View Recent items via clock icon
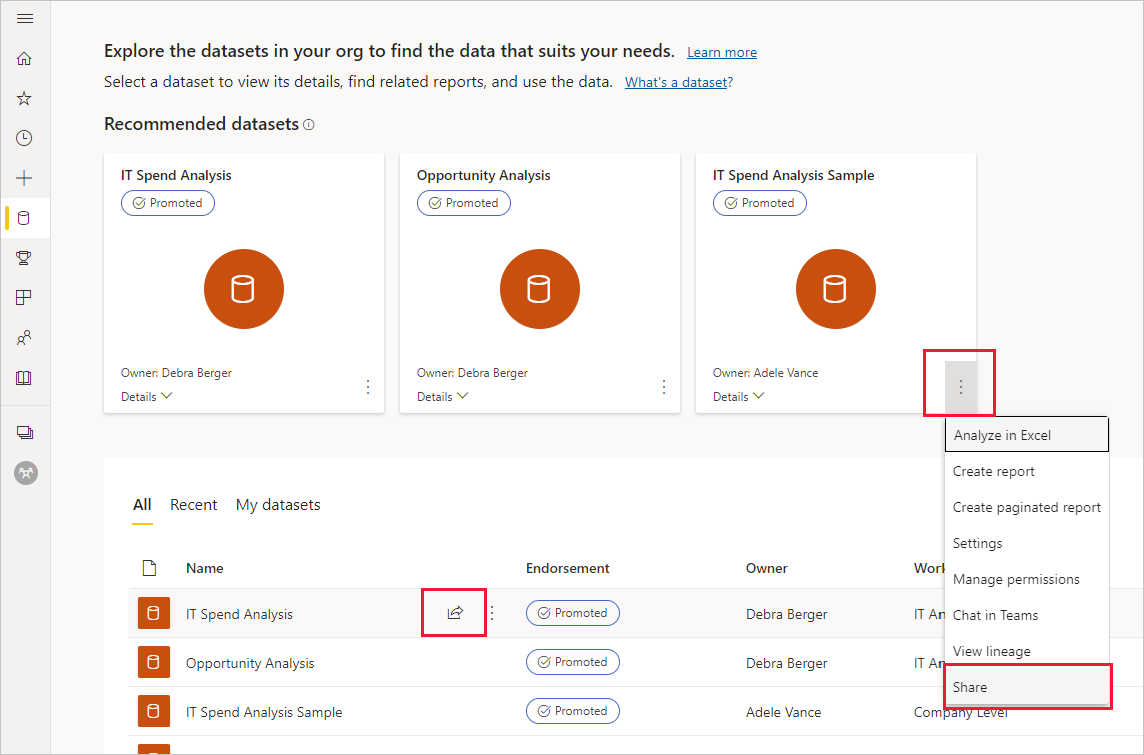 [x=26, y=138]
